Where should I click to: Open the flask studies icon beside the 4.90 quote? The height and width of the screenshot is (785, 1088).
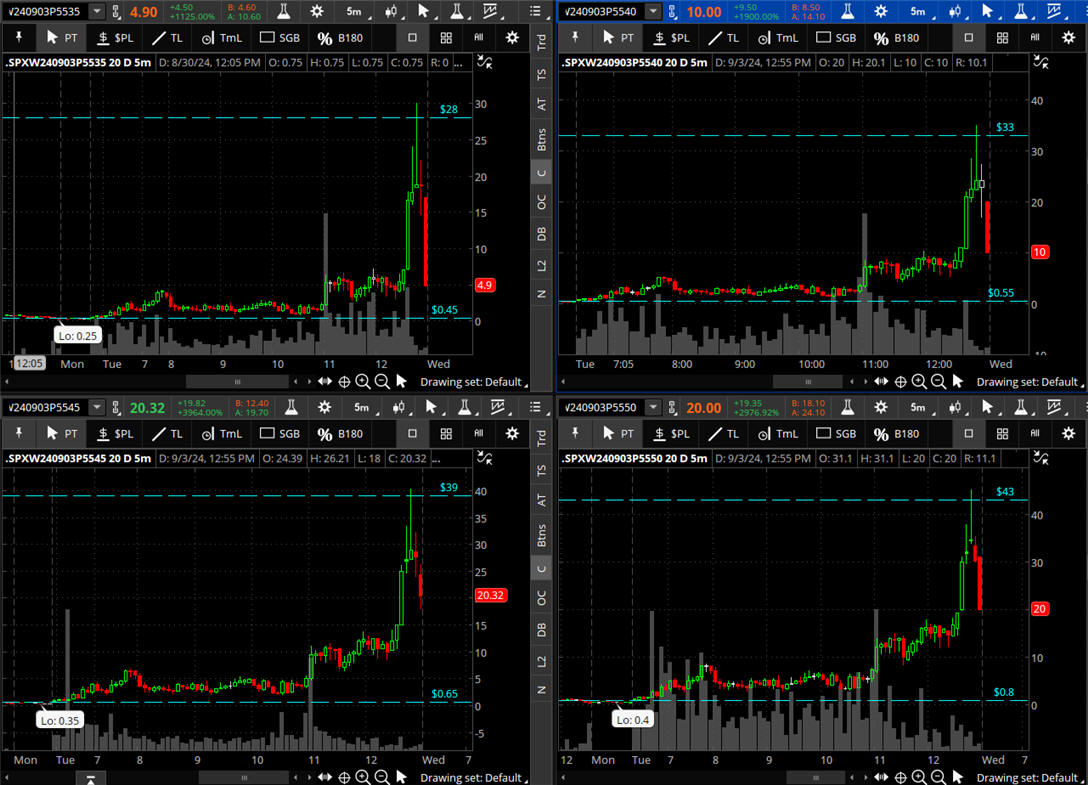coord(285,12)
